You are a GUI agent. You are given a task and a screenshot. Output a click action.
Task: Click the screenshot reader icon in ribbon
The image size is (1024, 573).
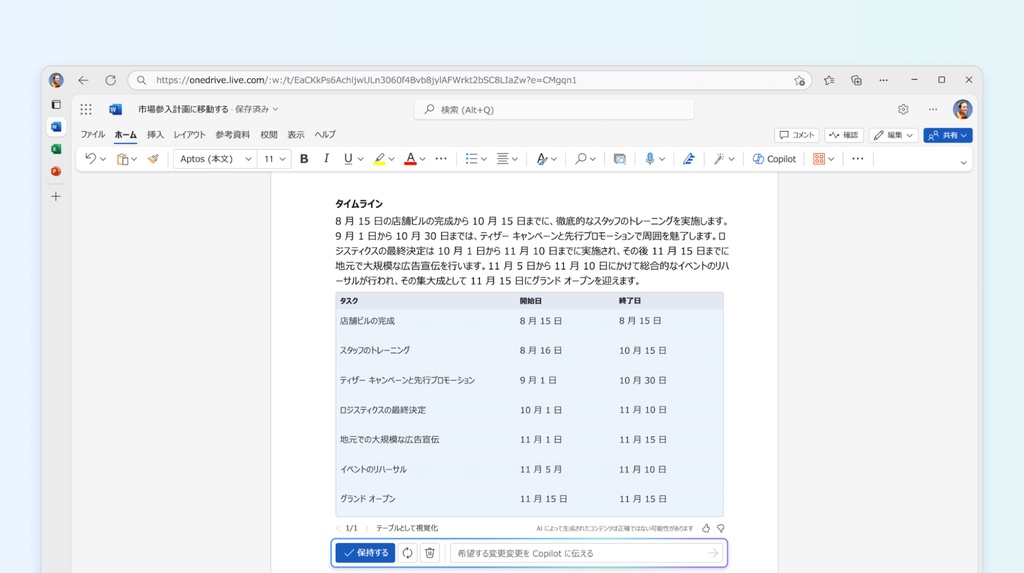tap(620, 159)
